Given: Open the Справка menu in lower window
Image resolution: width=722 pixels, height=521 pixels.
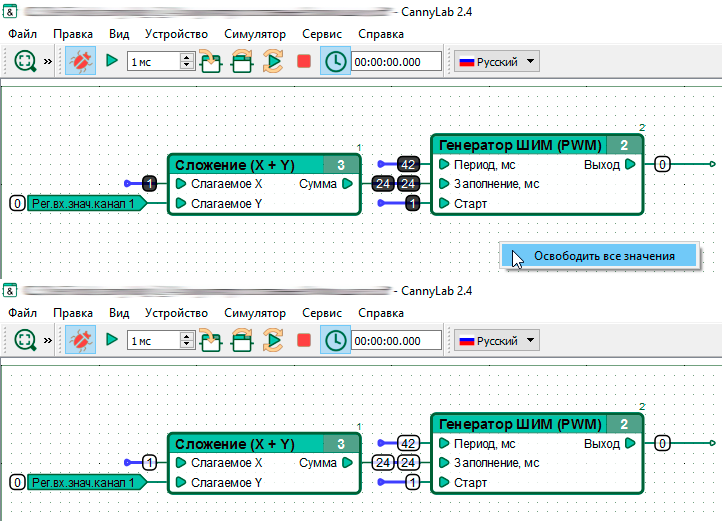Looking at the screenshot, I should 381,313.
